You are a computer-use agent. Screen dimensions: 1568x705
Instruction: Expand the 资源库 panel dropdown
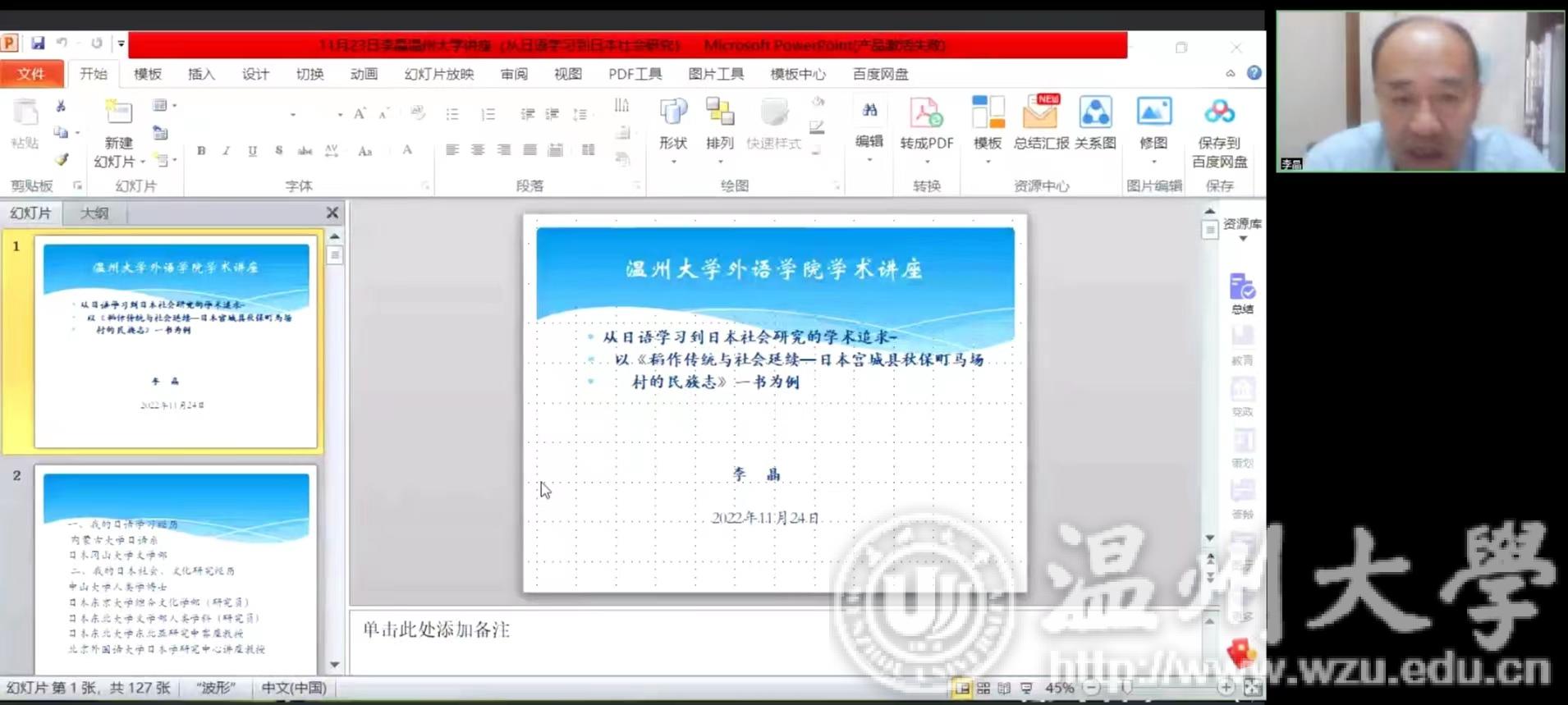pos(1242,239)
